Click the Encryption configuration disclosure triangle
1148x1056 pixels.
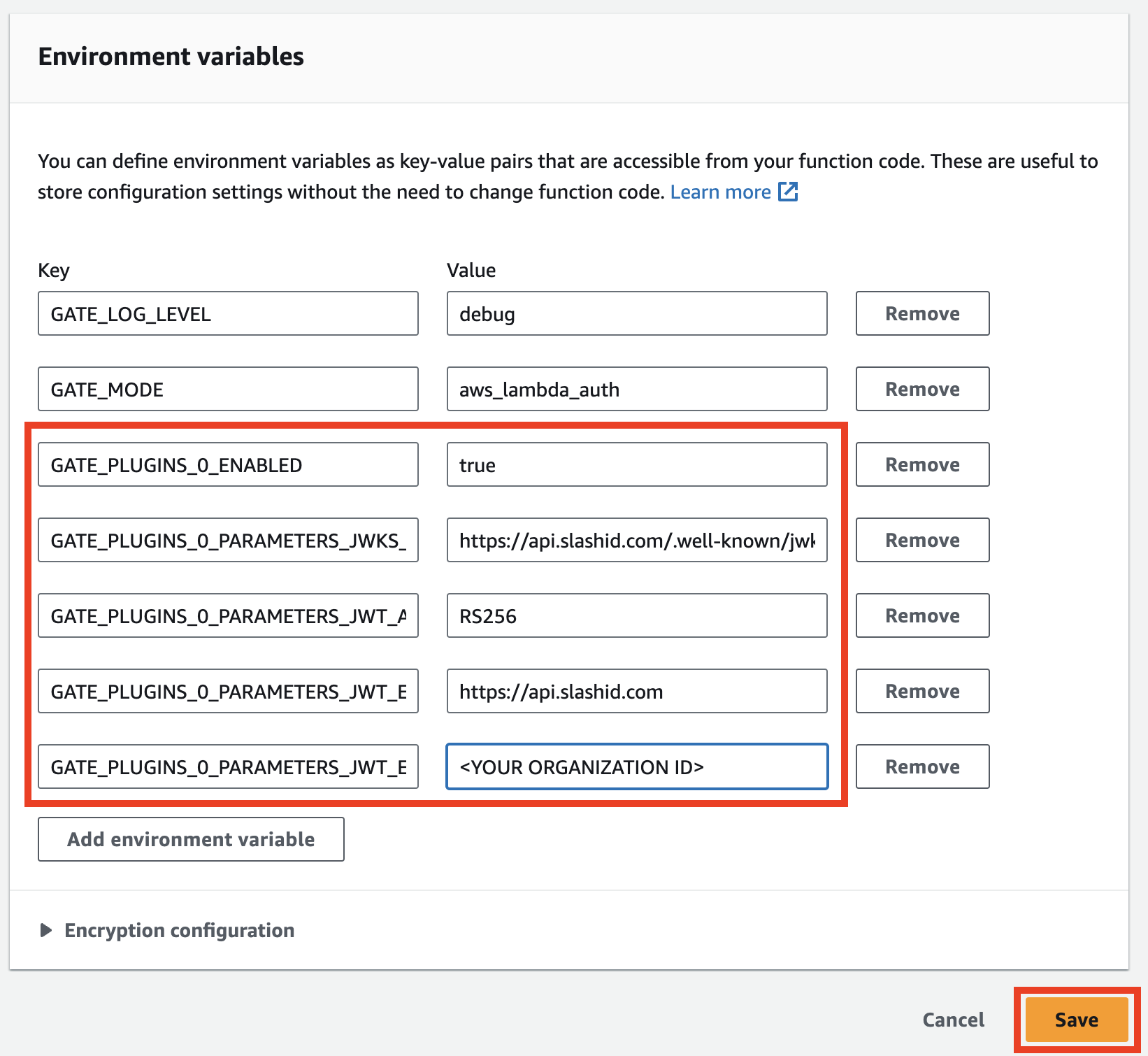tap(46, 930)
